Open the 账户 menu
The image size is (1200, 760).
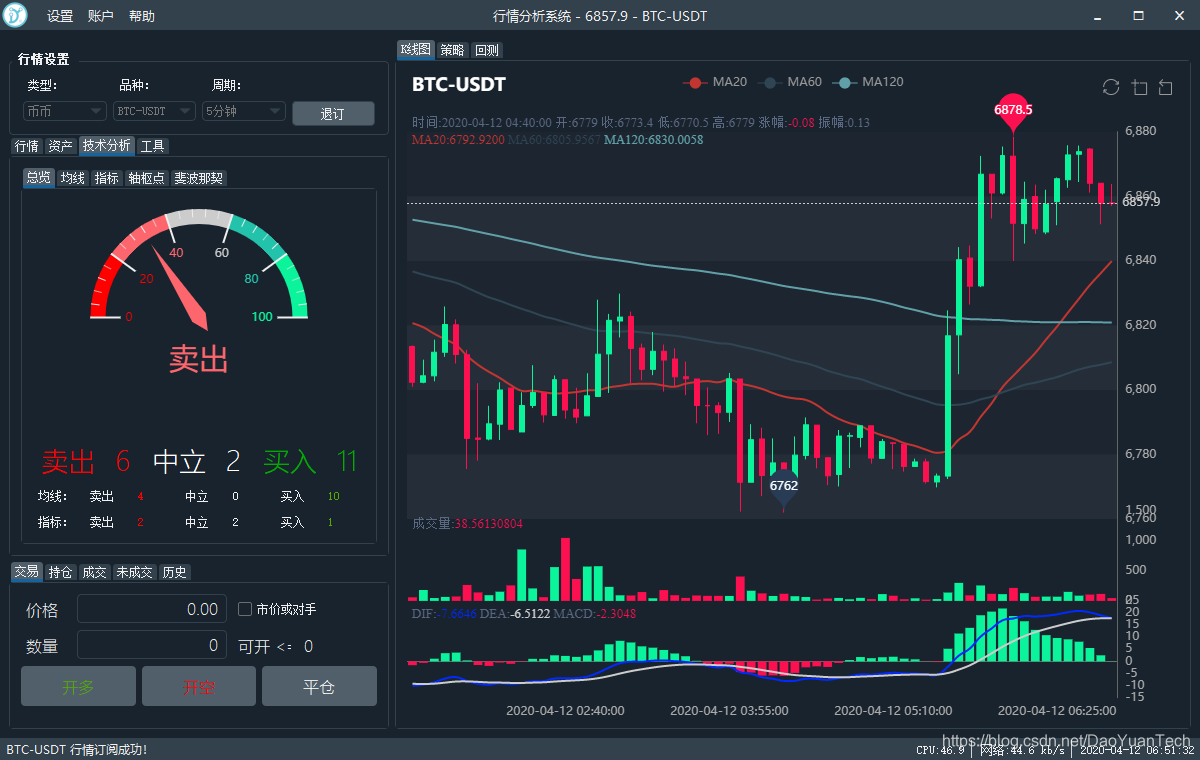coord(101,16)
